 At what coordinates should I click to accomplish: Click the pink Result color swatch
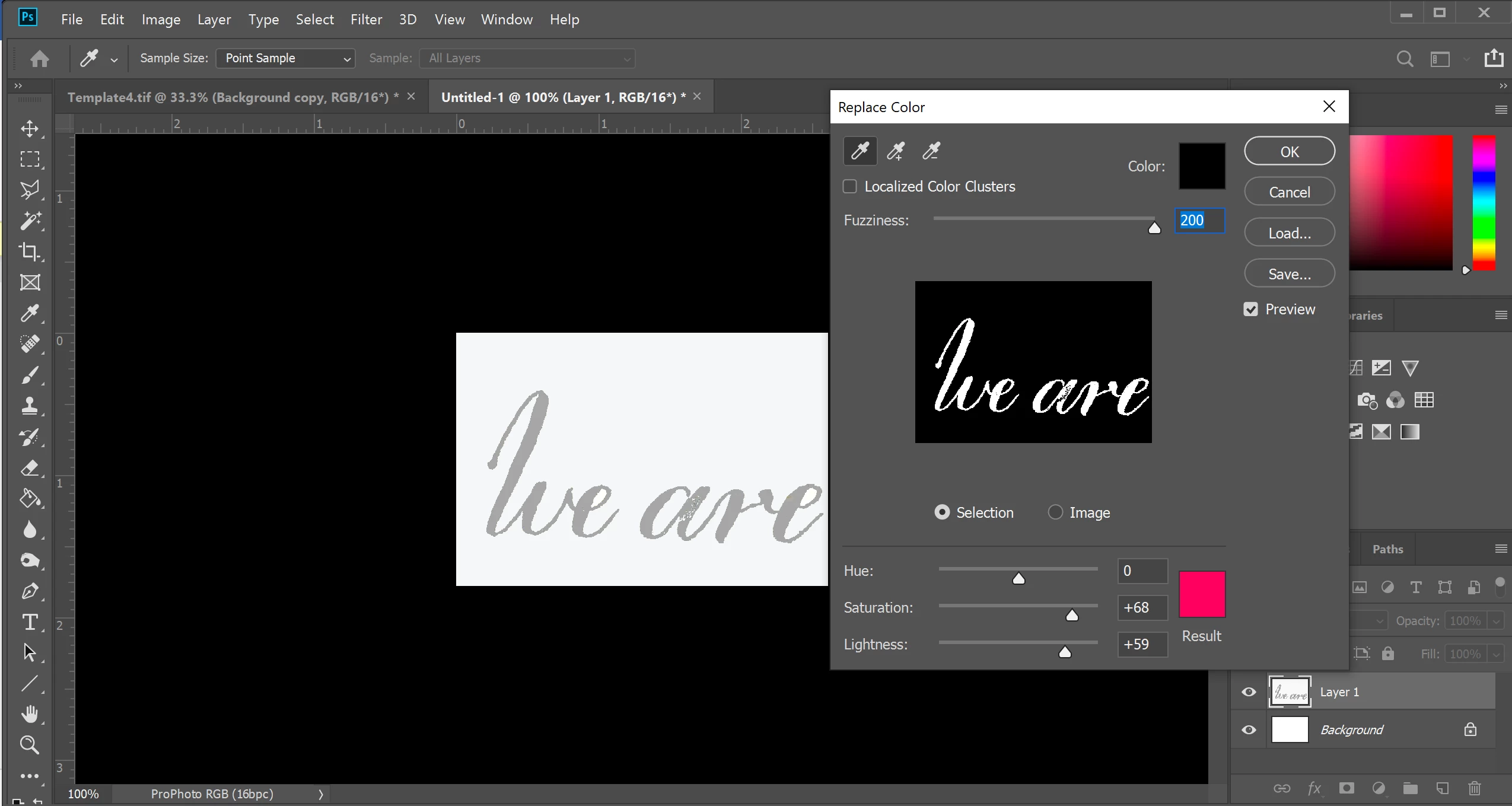[1202, 594]
